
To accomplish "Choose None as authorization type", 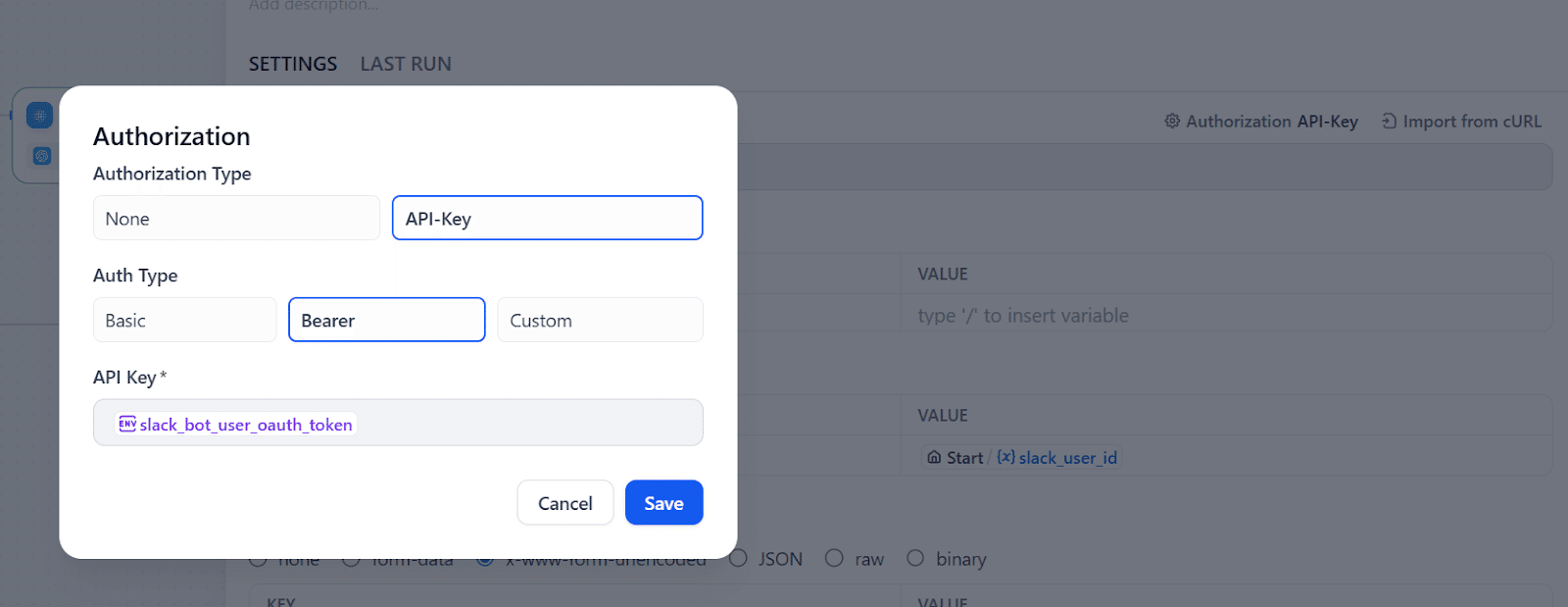I will (236, 218).
